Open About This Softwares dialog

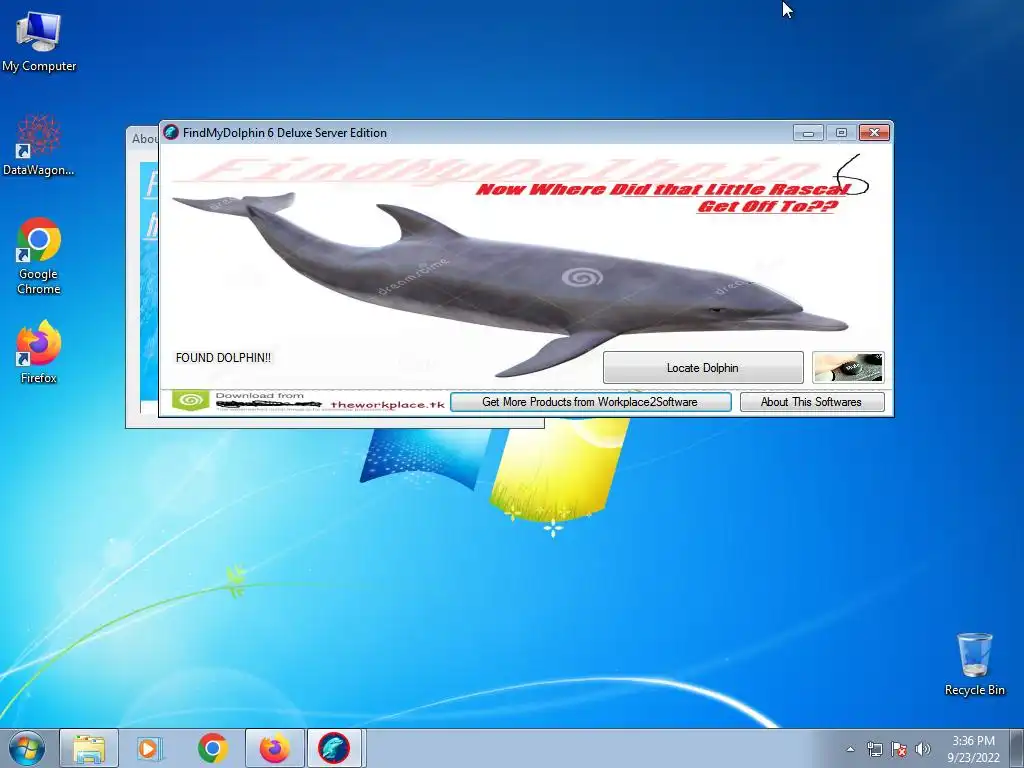pos(812,402)
